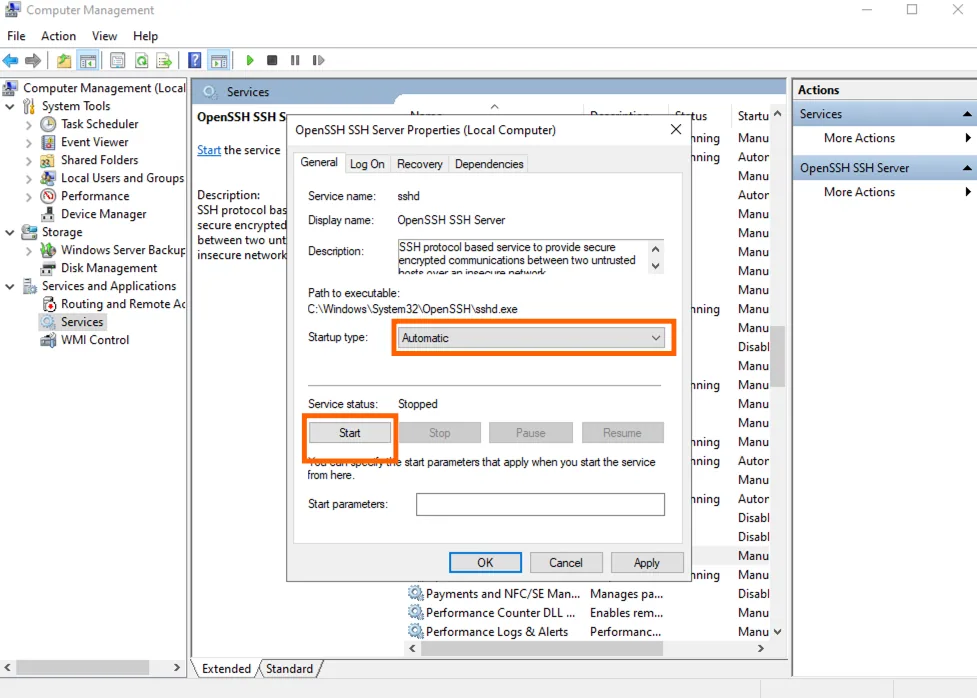Viewport: 977px width, 698px height.
Task: Click the Apply button
Action: click(647, 563)
